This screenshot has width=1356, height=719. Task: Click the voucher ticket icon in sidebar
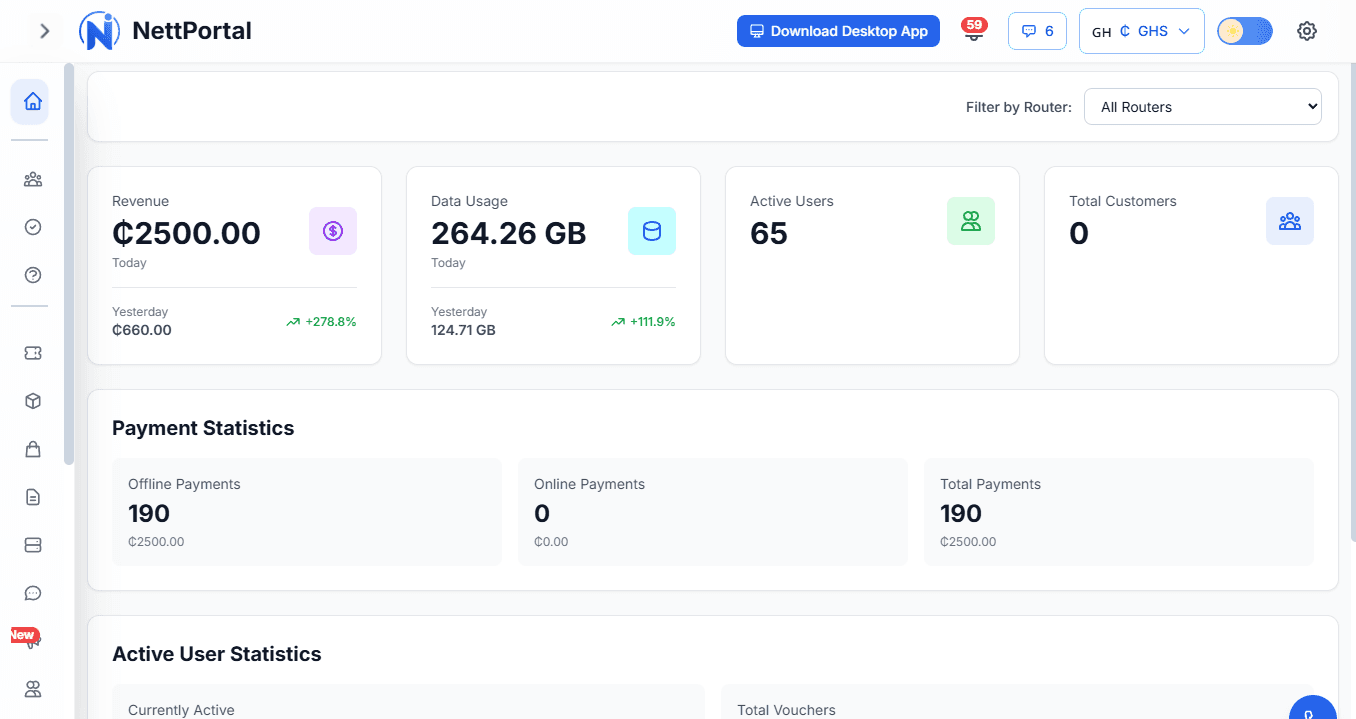click(32, 353)
